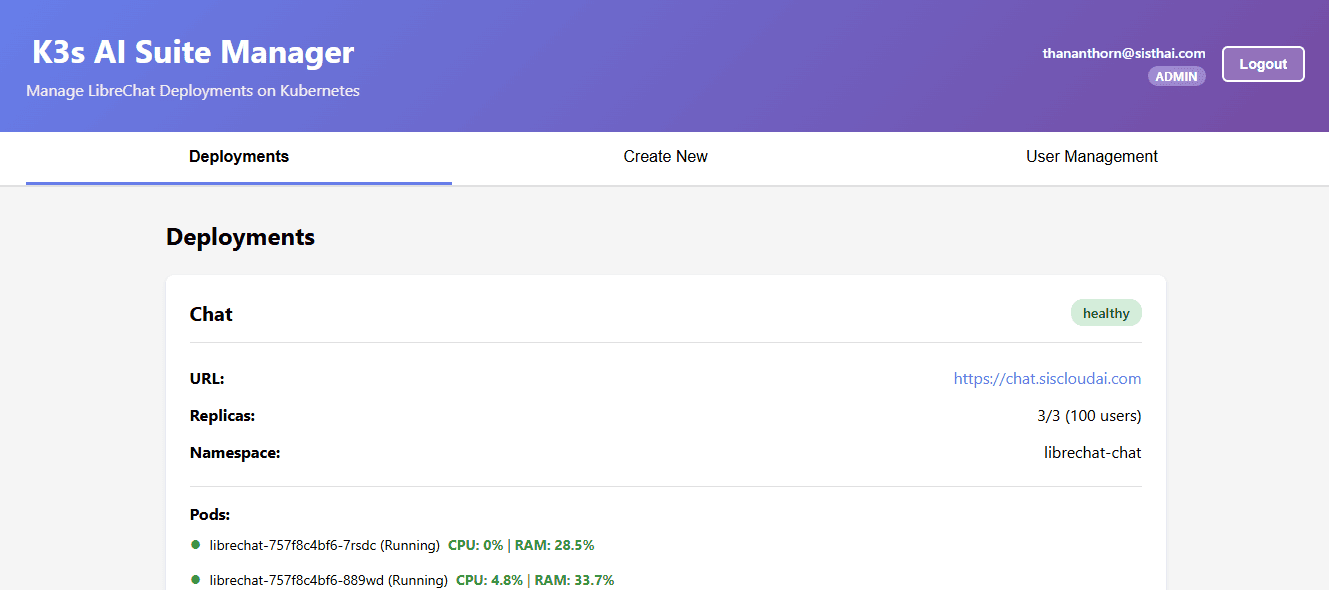Switch to the Deployments tab
The height and width of the screenshot is (590, 1329).
coord(239,157)
